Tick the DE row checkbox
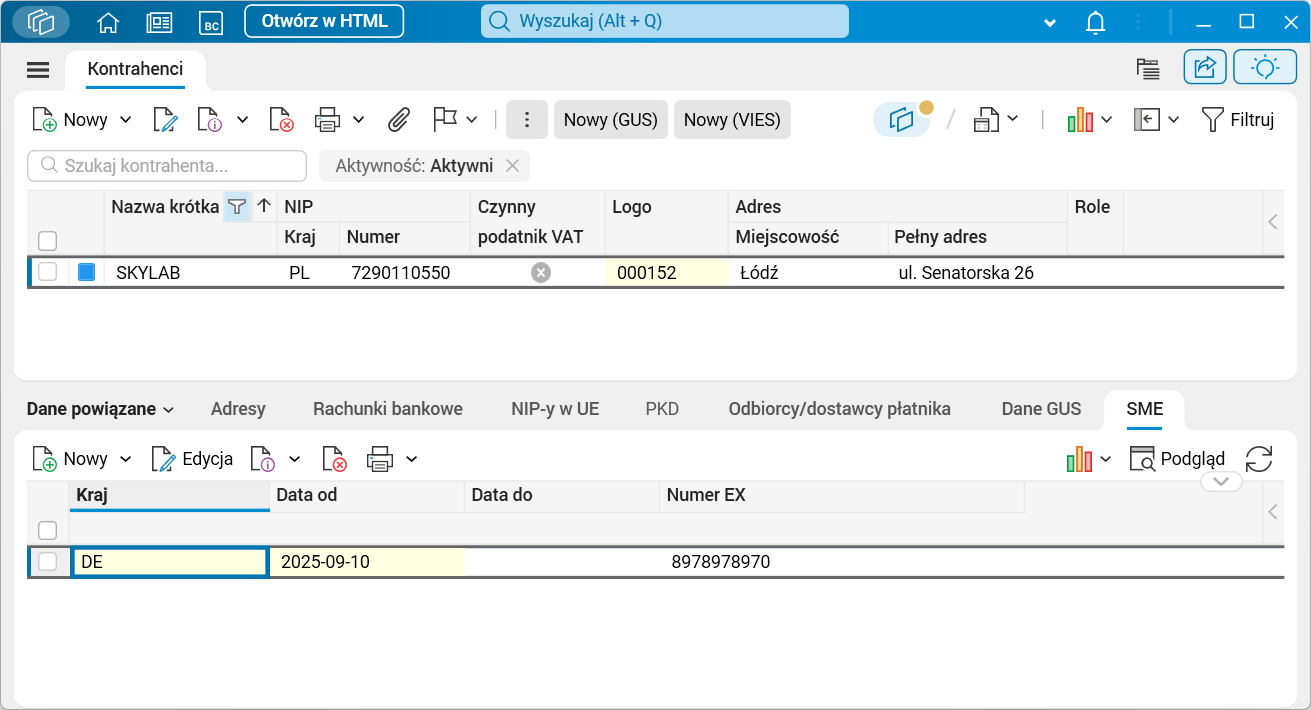This screenshot has width=1311, height=710. tap(48, 562)
